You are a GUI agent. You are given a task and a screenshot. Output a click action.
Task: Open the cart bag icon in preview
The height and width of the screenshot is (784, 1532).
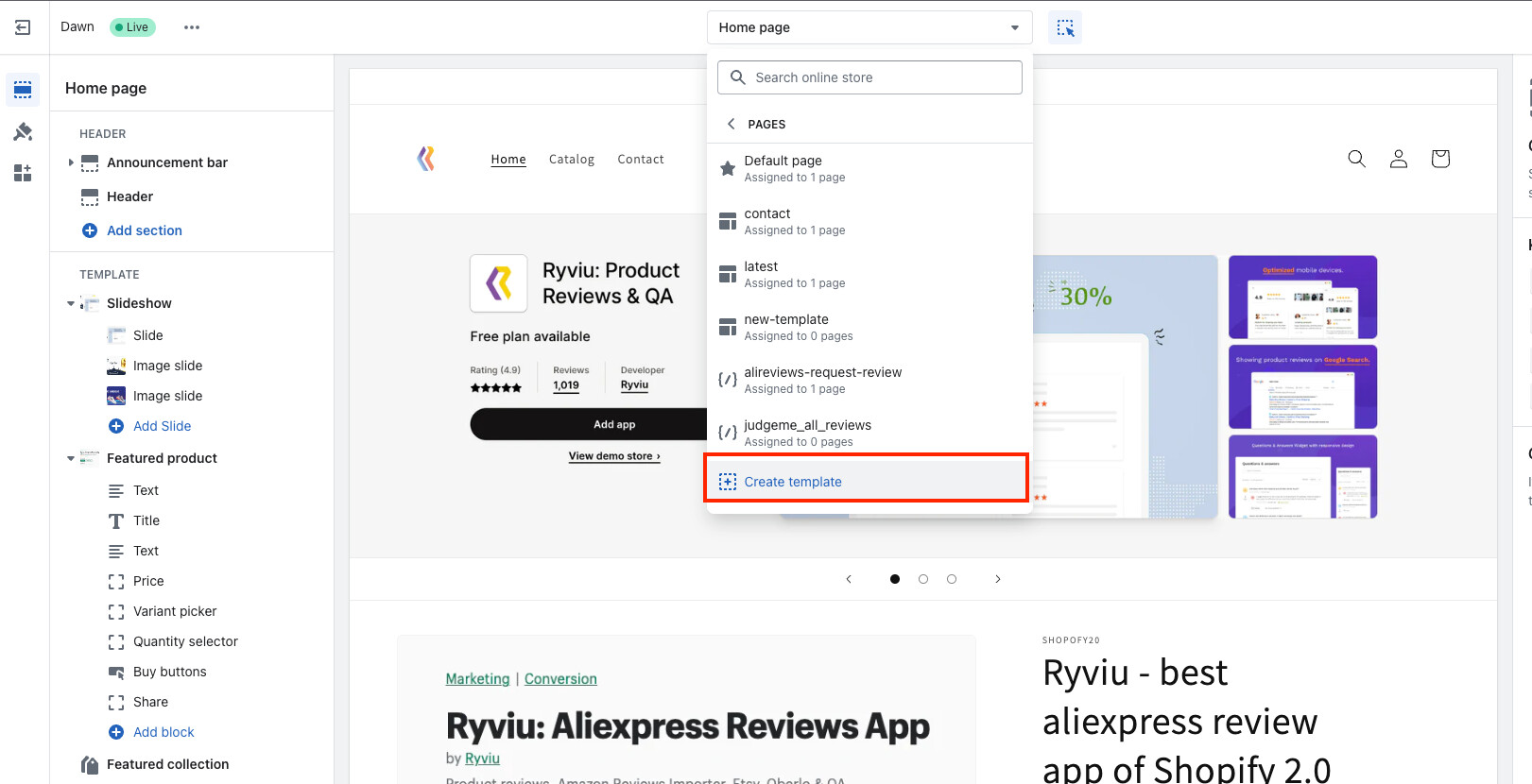1440,159
